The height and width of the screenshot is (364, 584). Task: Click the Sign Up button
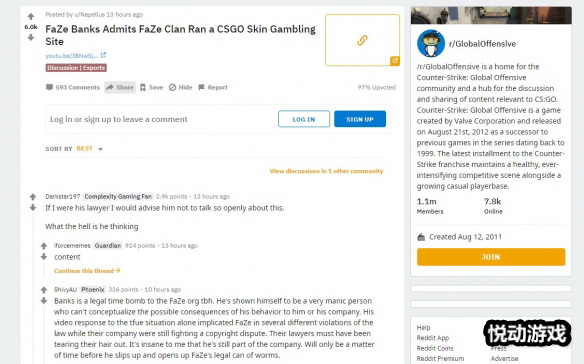point(360,119)
